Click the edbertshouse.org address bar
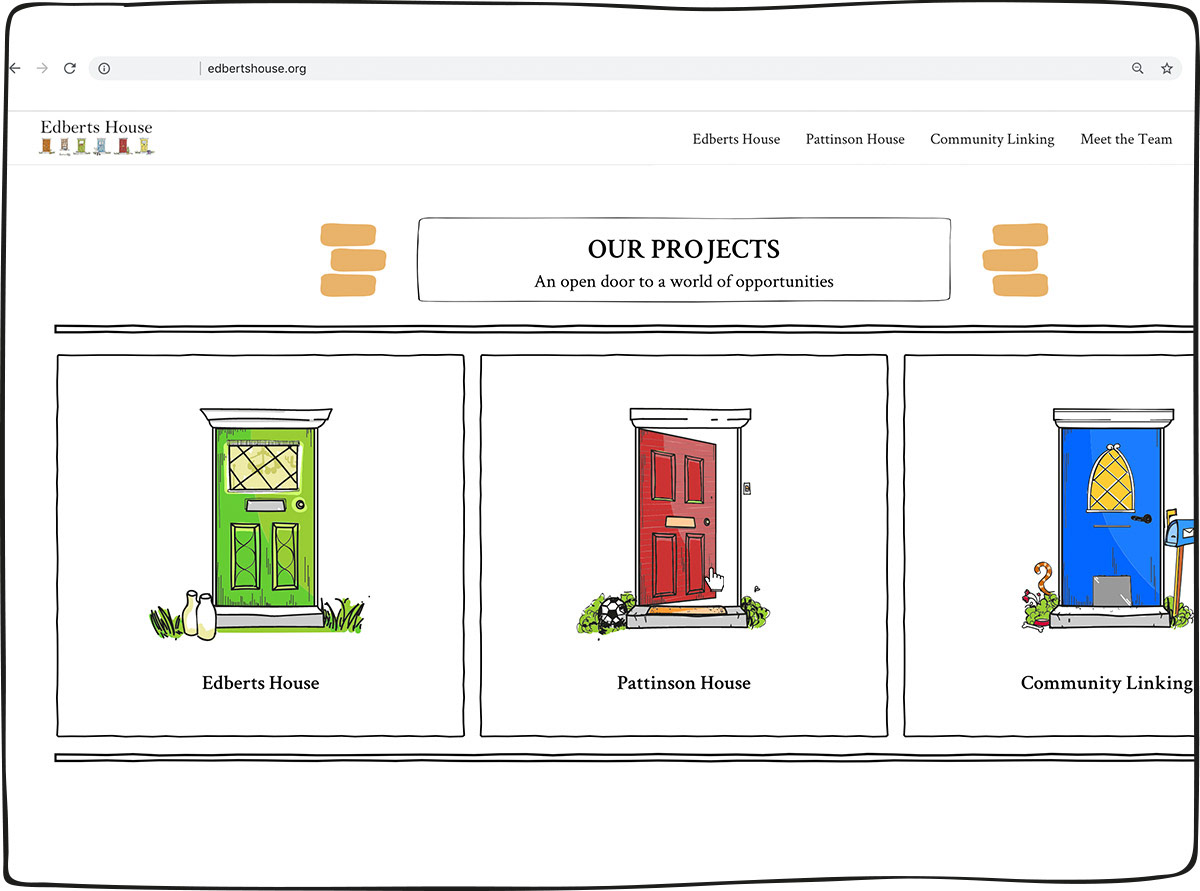Viewport: 1200px width, 891px height. [x=635, y=69]
